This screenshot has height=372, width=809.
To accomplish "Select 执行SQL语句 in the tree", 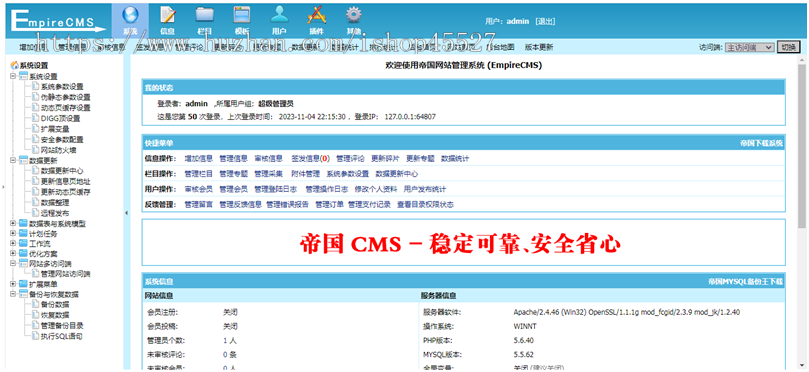I will 61,336.
